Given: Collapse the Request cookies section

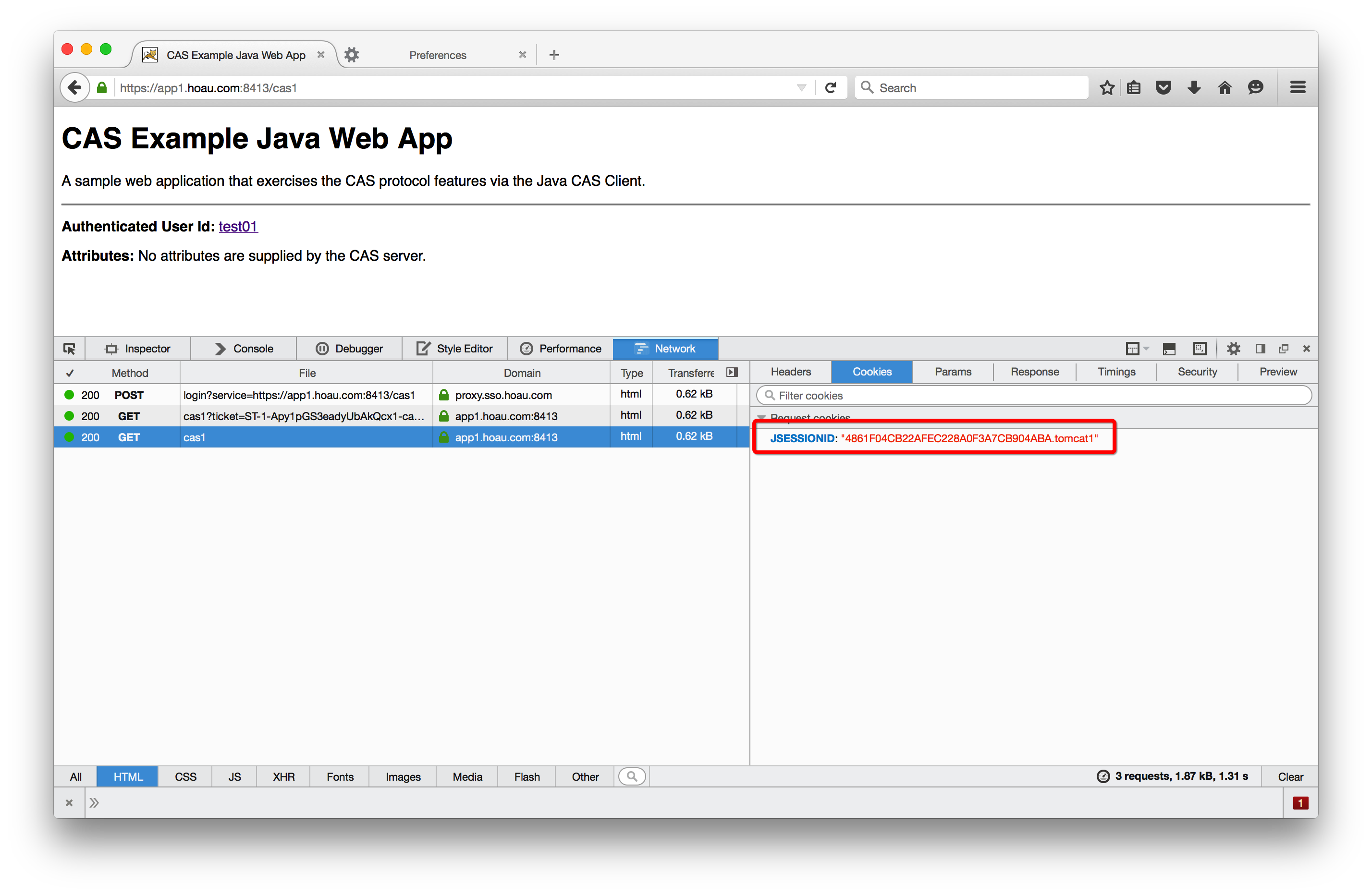Looking at the screenshot, I should pos(761,417).
